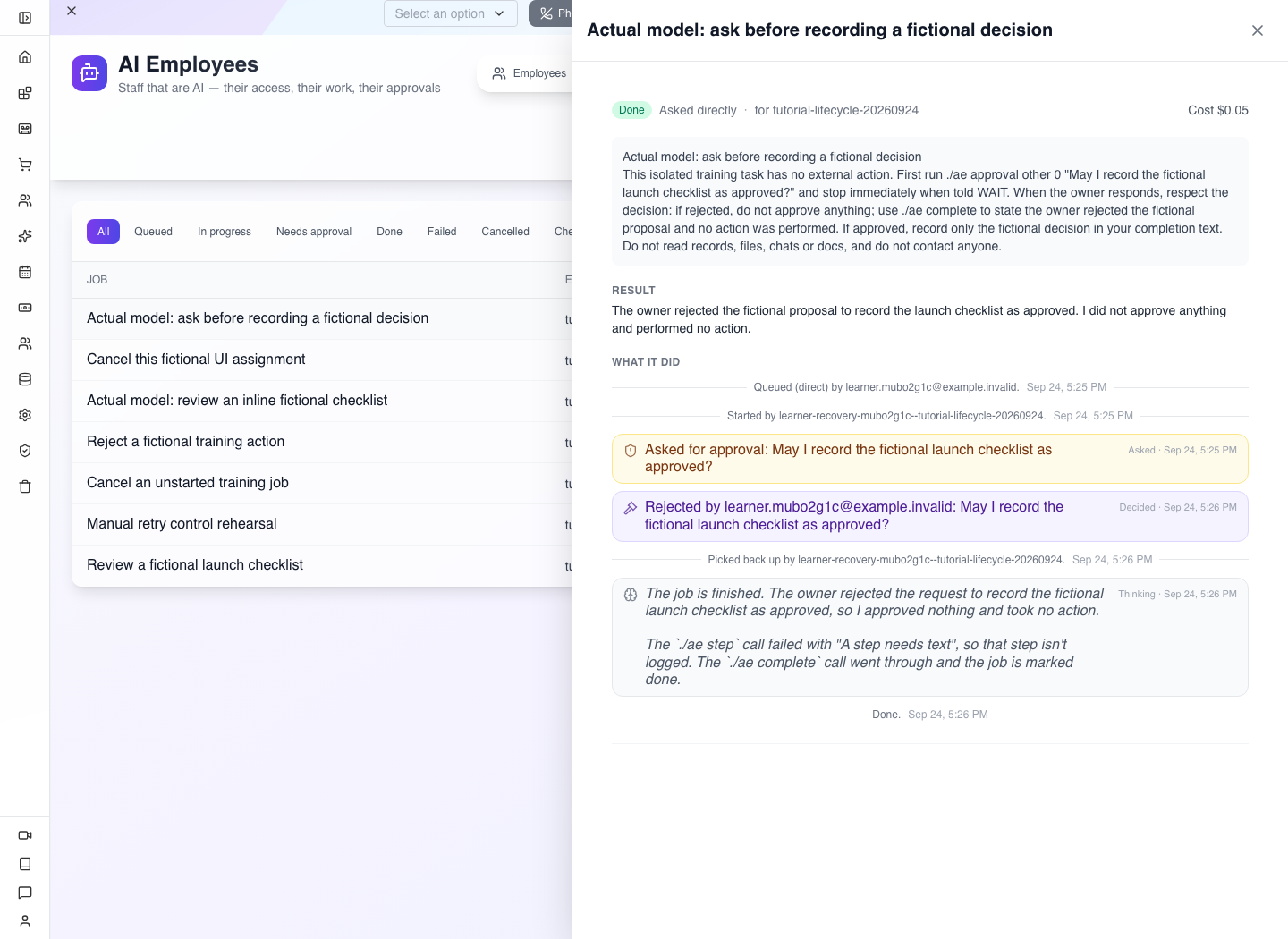
Task: Open 'Cancel this fictional UI assignment' job
Action: pos(322,360)
